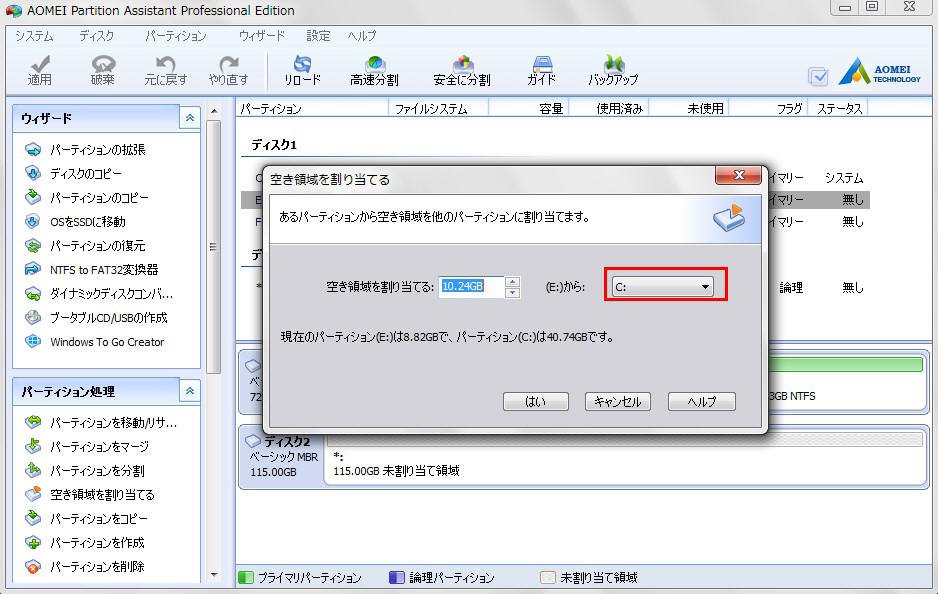Click the sidebar scroll down arrow
Screen dimensions: 938x594
tap(214, 575)
